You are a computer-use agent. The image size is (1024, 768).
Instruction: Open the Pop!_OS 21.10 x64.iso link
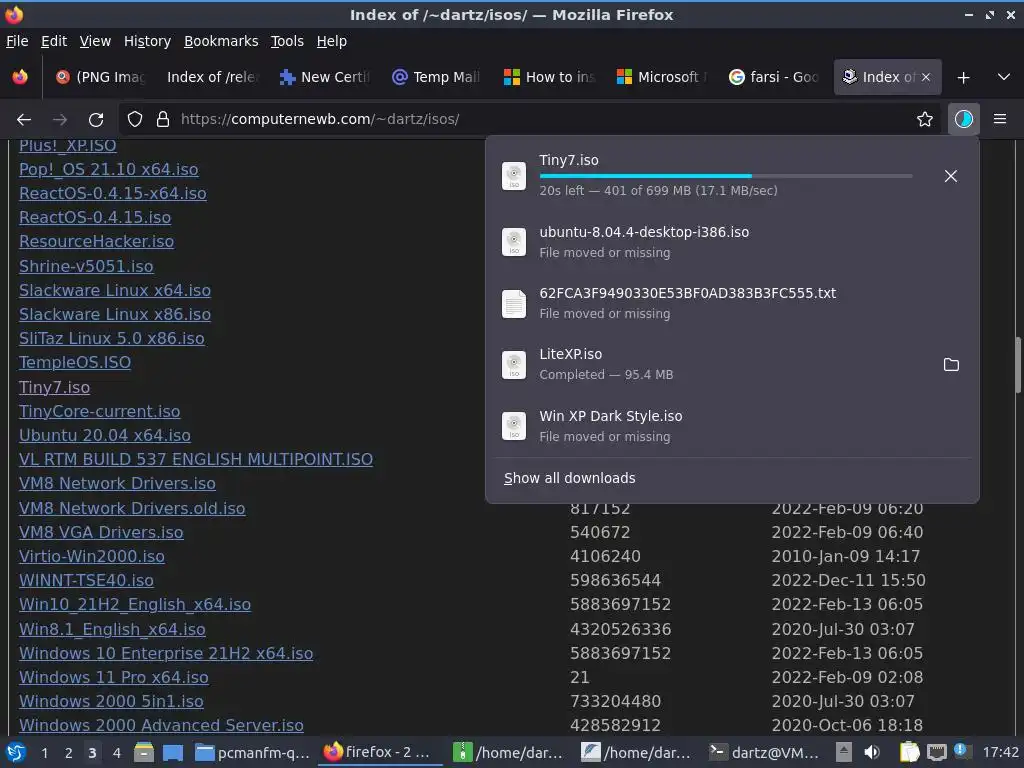pos(108,170)
